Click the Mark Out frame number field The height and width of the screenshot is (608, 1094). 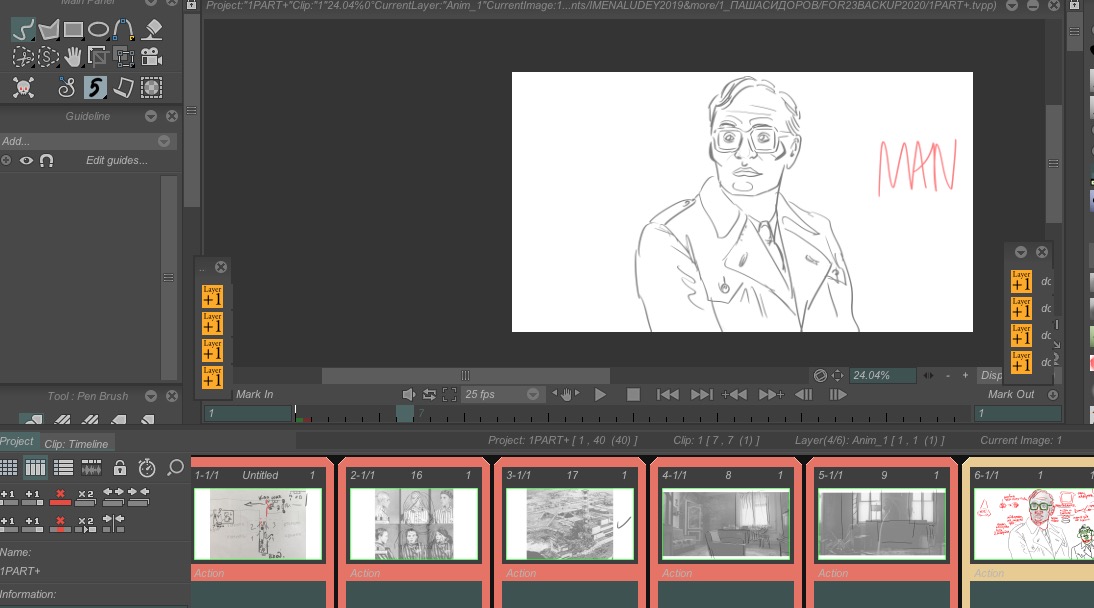coord(1017,414)
